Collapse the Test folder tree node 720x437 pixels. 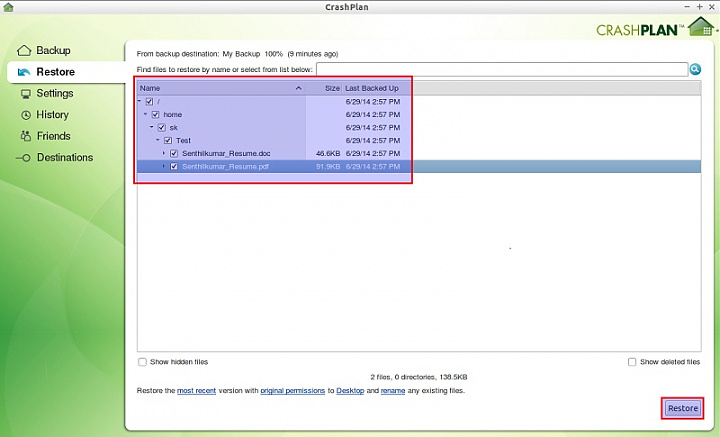coord(158,140)
